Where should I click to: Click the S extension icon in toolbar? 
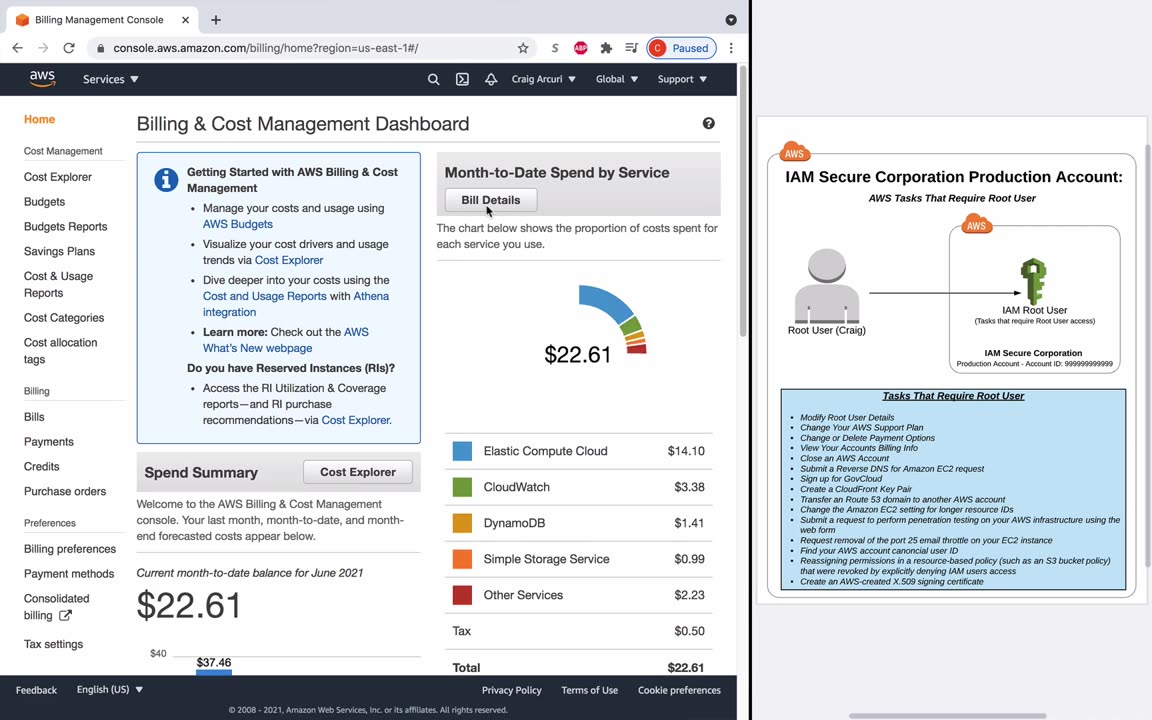click(555, 48)
